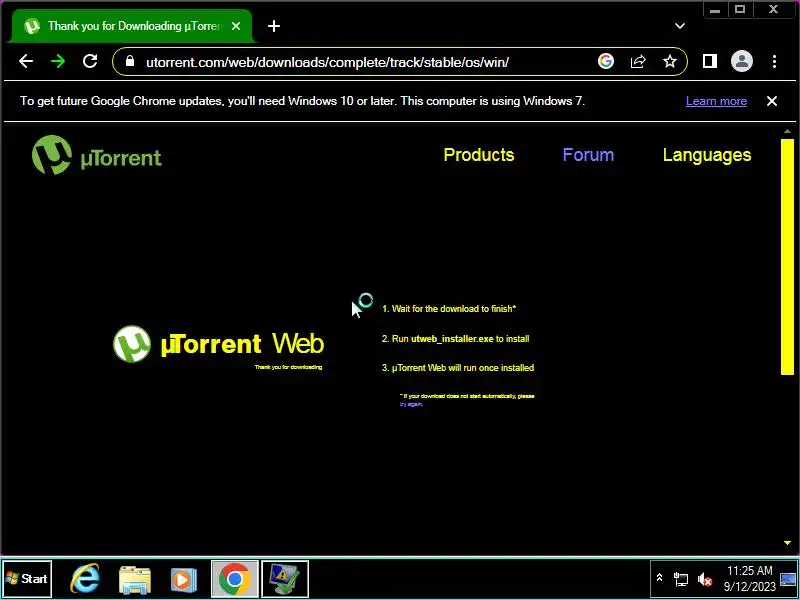Click the show desktop button

(788, 579)
